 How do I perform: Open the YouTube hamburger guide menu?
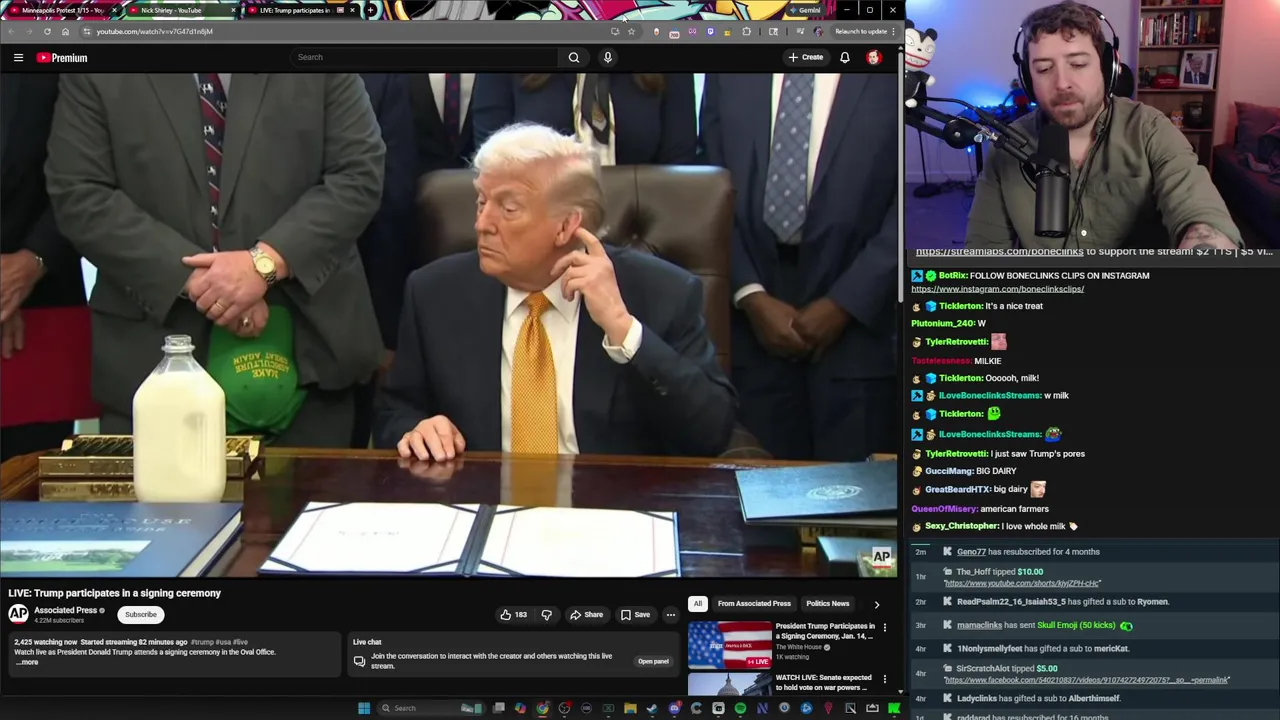[x=18, y=58]
